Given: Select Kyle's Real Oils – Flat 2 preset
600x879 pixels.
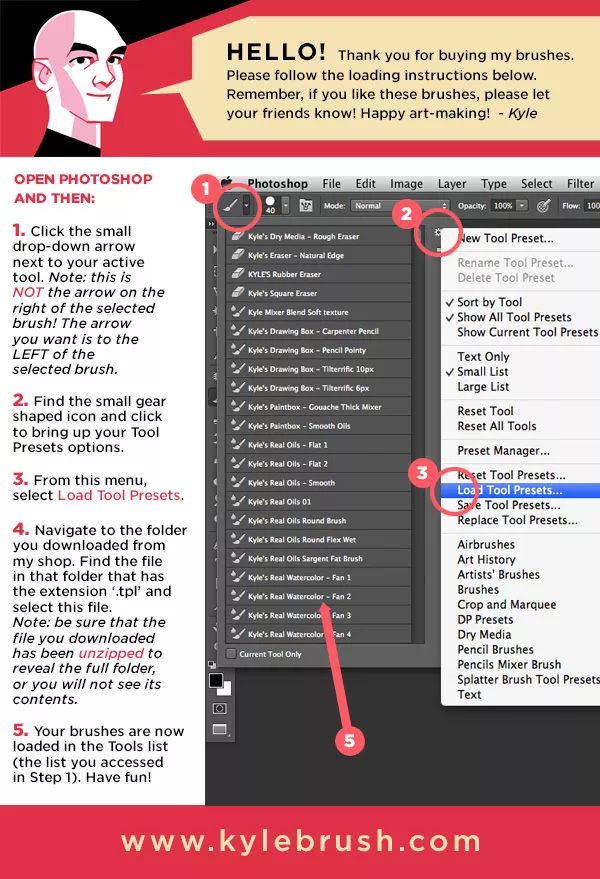Looking at the screenshot, I should point(319,464).
